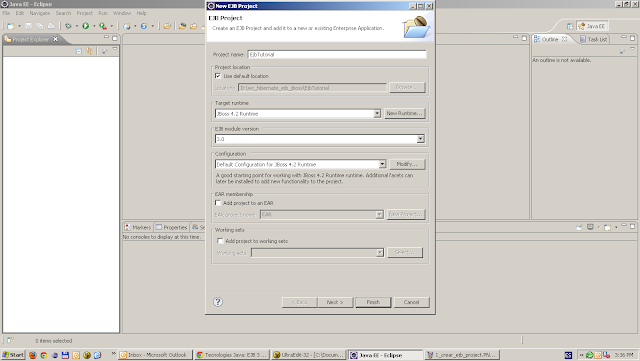640x361 pixels.
Task: Switch to UltraEdit-32 taskbar item
Action: (x=308, y=355)
